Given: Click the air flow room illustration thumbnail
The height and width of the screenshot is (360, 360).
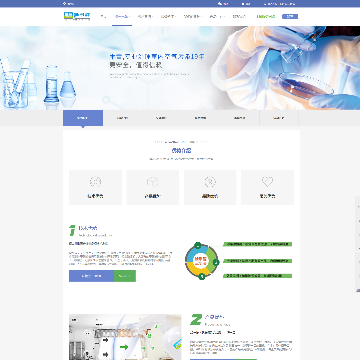Looking at the screenshot, I should click(125, 337).
